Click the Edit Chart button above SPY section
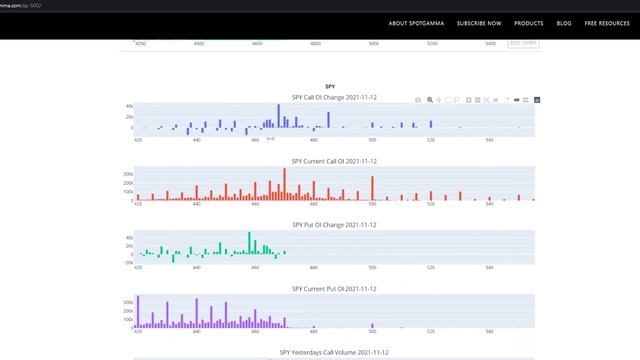This screenshot has width=640, height=360. pyautogui.click(x=523, y=43)
